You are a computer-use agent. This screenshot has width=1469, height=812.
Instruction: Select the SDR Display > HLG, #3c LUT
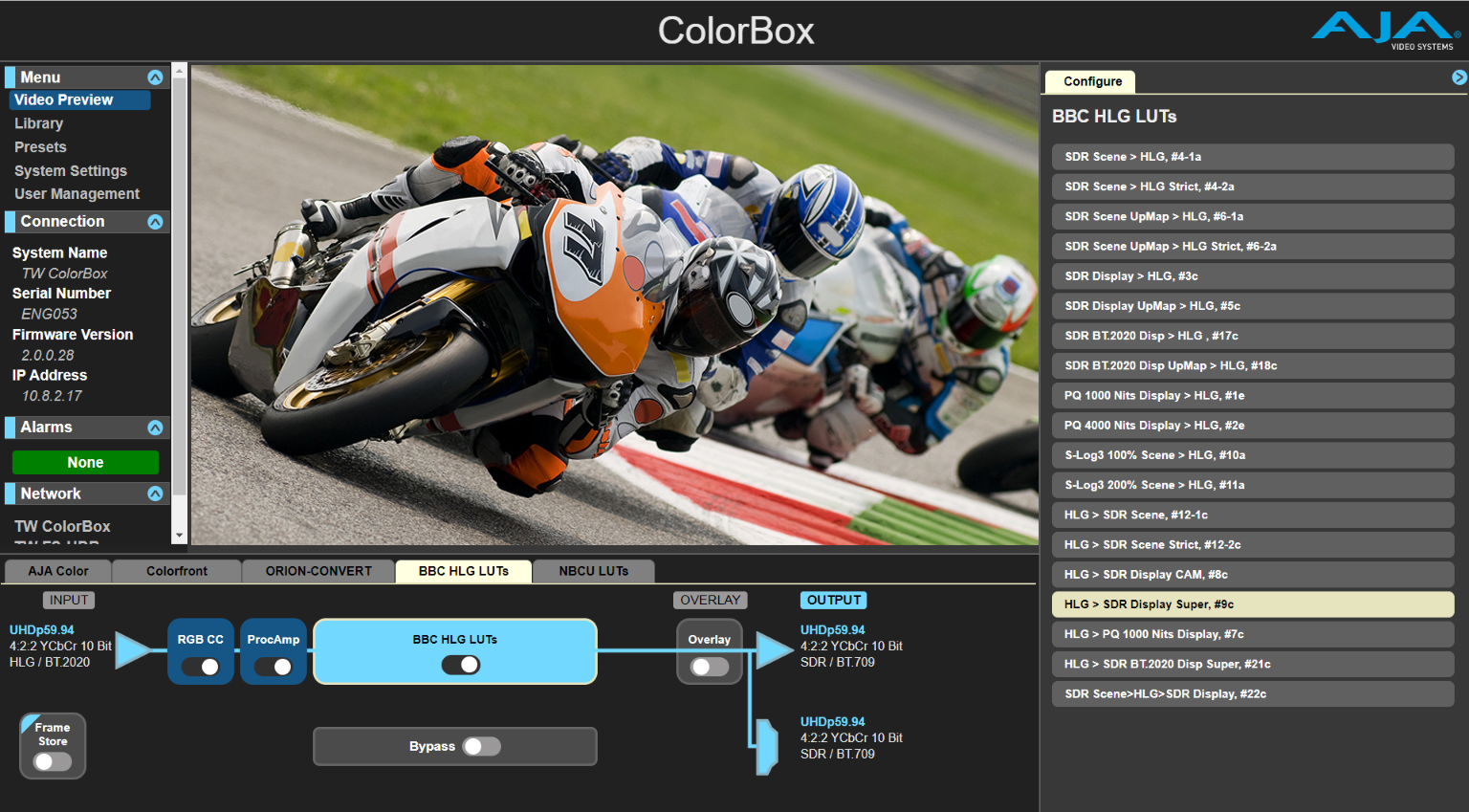point(1252,275)
